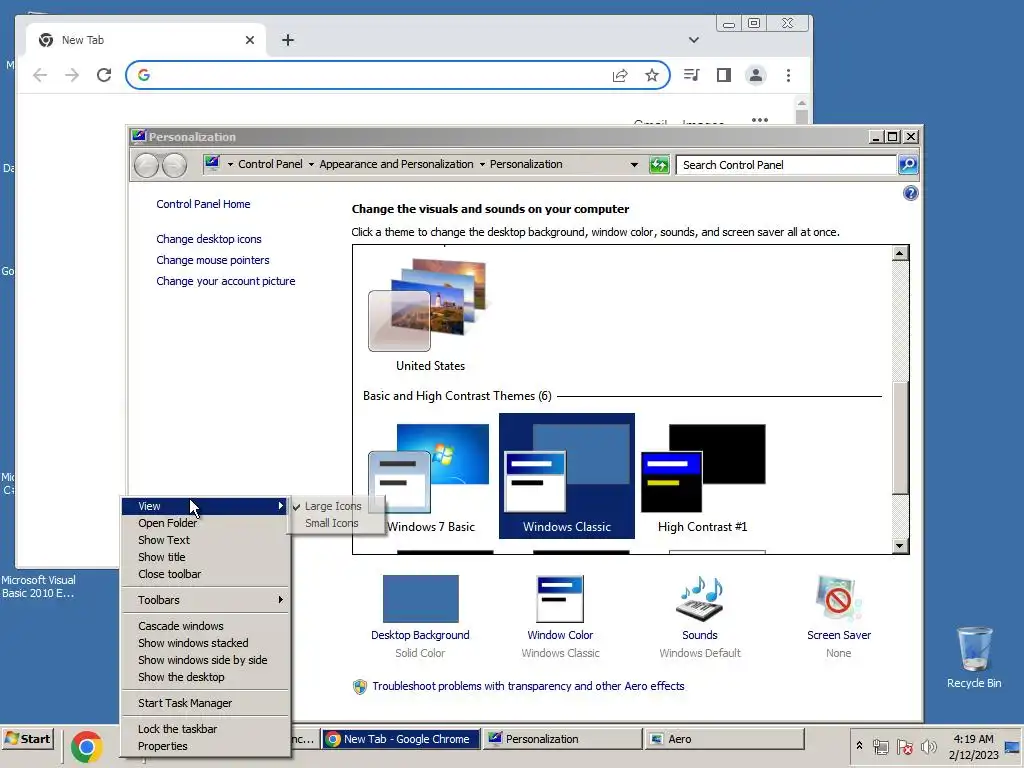1024x768 pixels.
Task: Go back in Chrome
Action: (40, 75)
